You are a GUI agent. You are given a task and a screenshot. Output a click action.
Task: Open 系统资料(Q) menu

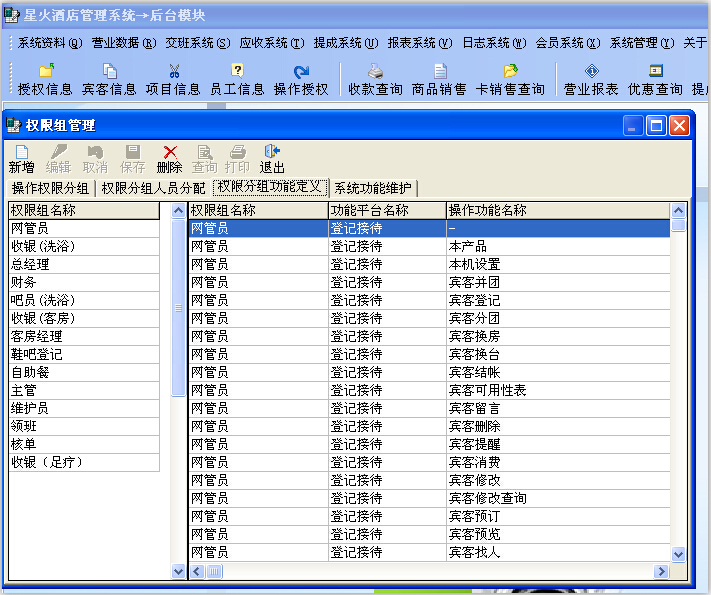tap(50, 43)
